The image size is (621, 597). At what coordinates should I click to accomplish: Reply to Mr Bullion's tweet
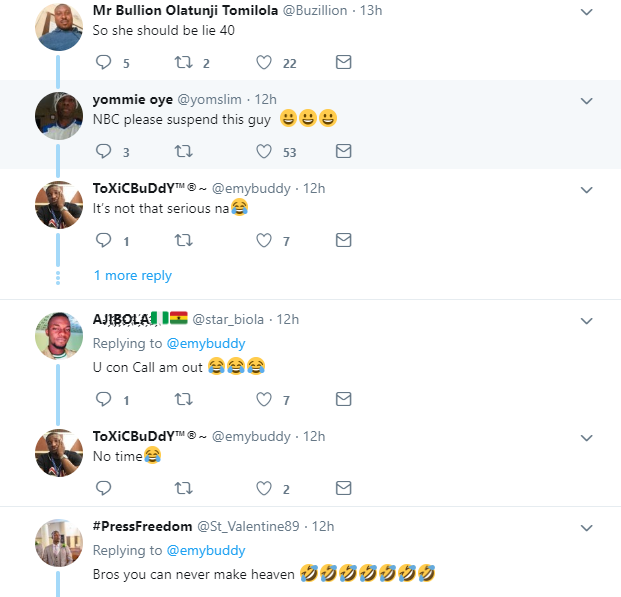coord(104,63)
